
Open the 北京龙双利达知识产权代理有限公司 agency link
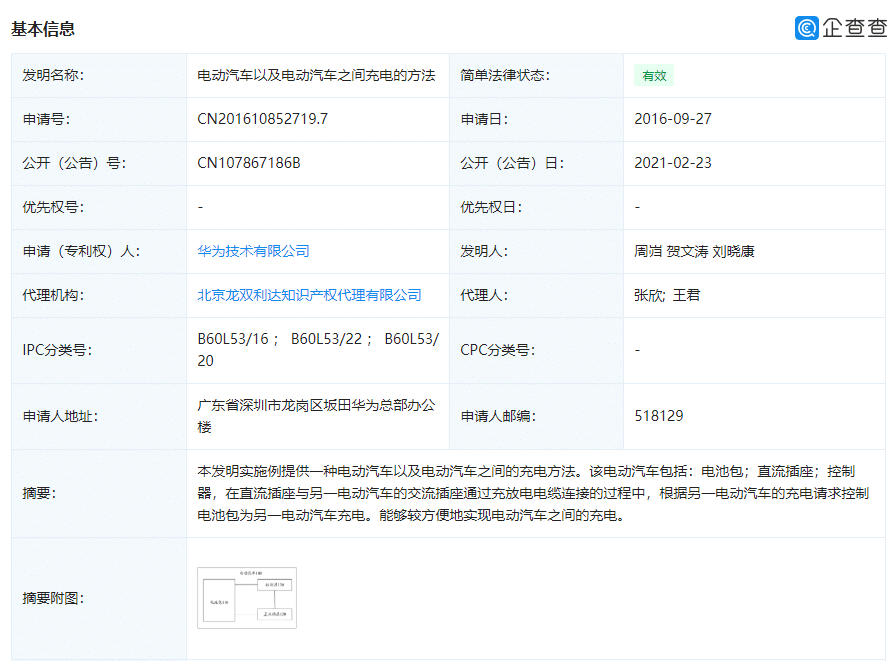[x=309, y=295]
